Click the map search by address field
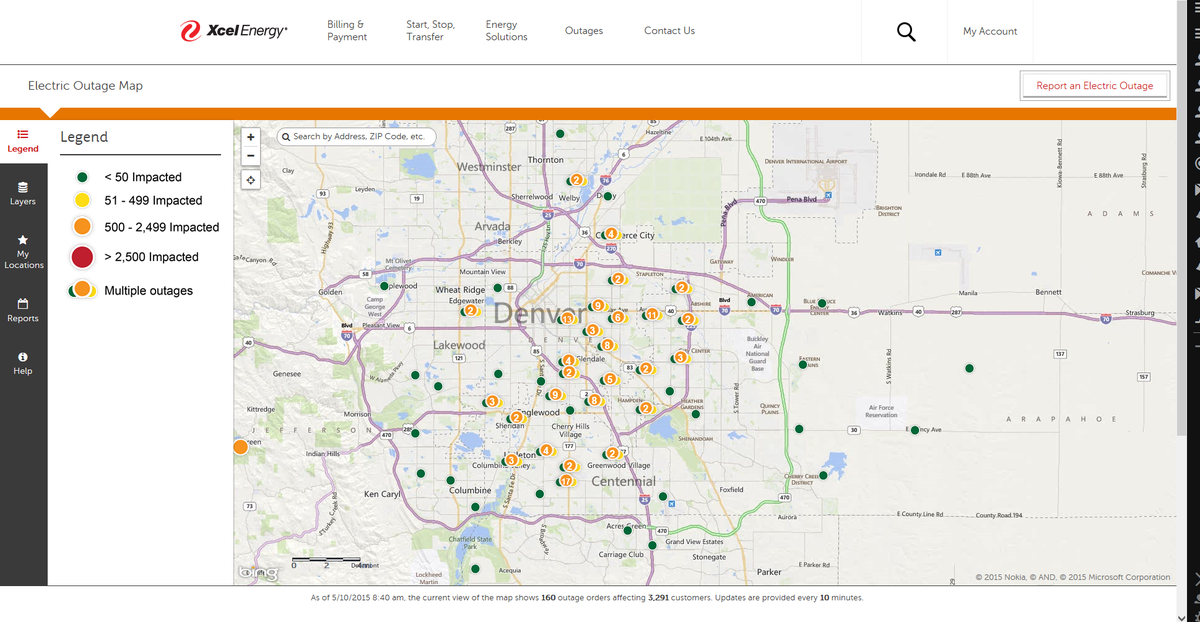 tap(355, 136)
